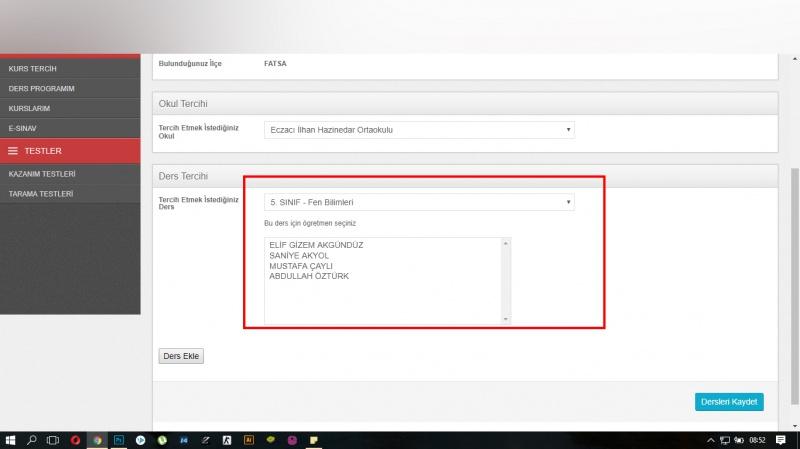
Task: Open Photoshop from the taskbar
Action: [118, 440]
